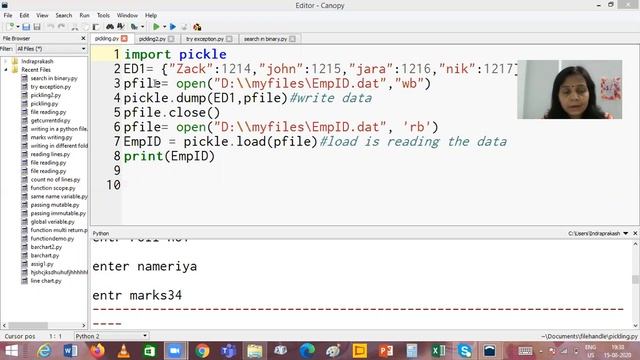Click the Find binoculars toolbar icon
This screenshot has height=360, width=640.
pyautogui.click(x=110, y=27)
